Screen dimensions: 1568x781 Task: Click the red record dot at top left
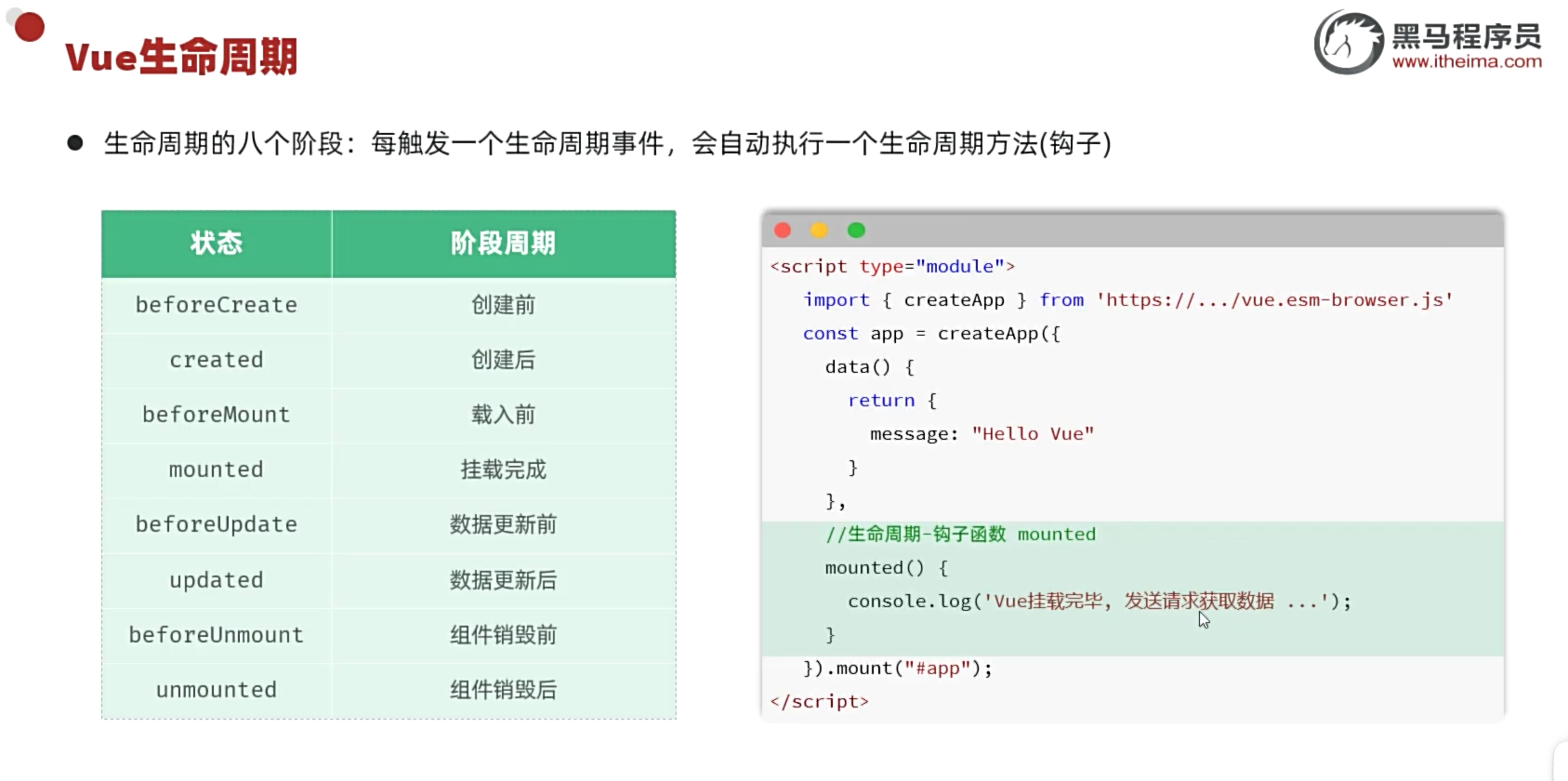tap(30, 27)
